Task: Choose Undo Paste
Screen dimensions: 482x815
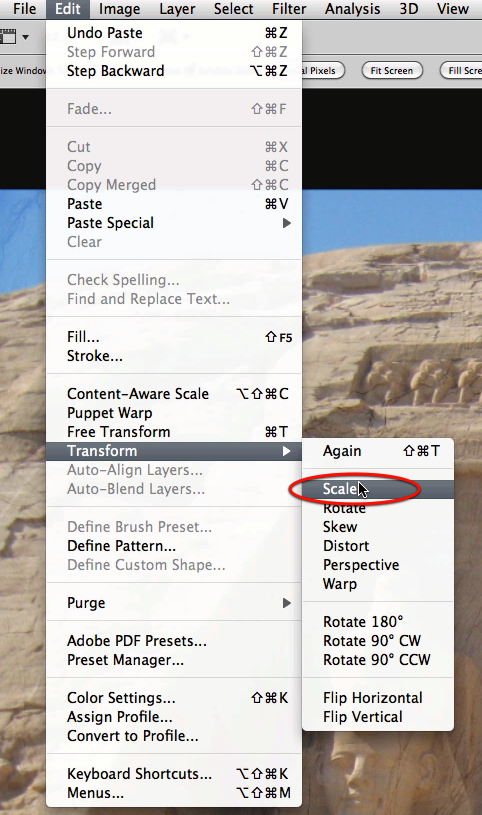Action: click(x=174, y=33)
